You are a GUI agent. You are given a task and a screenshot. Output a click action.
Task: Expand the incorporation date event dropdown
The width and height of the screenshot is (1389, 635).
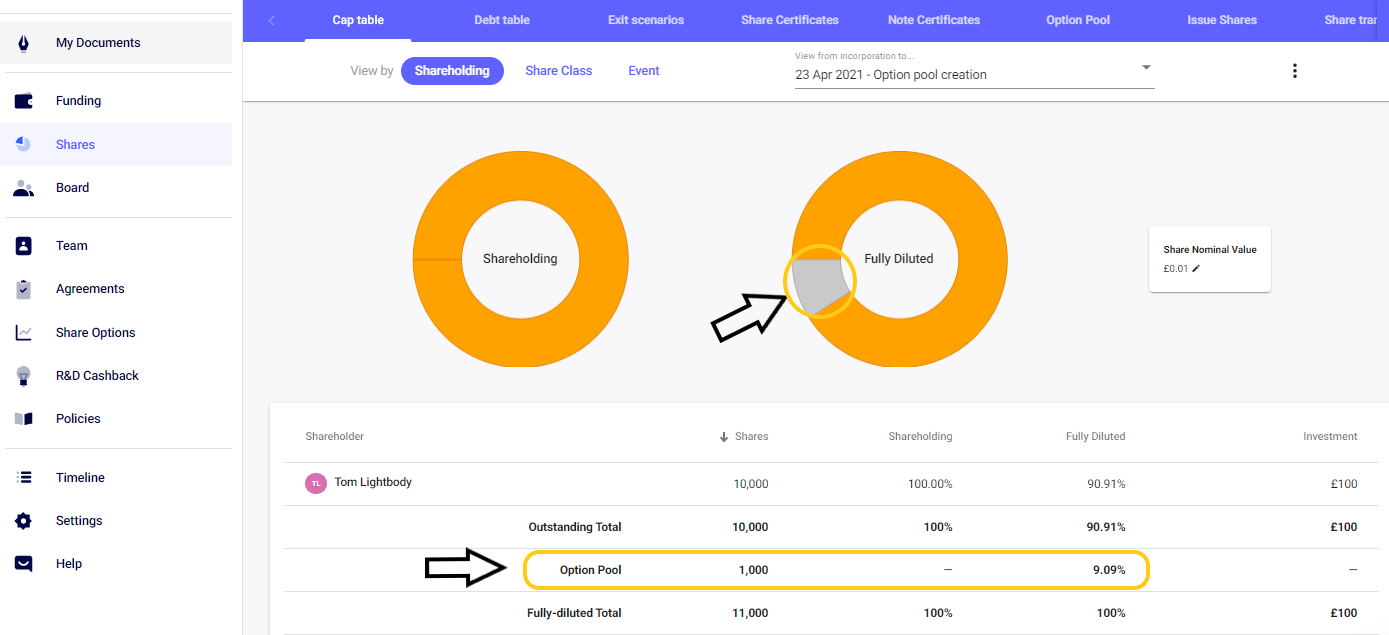tap(1146, 68)
